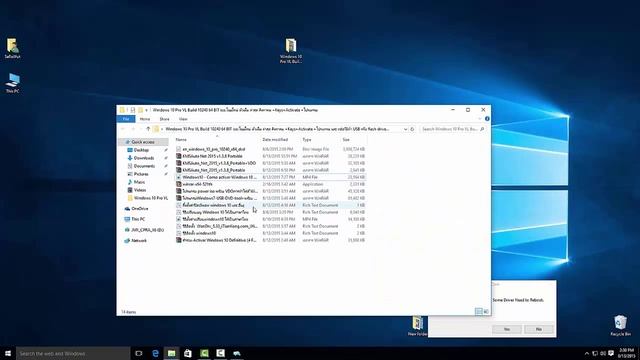Refresh the Explorer folder view
Viewport: 640px width, 360px height.
[412, 129]
